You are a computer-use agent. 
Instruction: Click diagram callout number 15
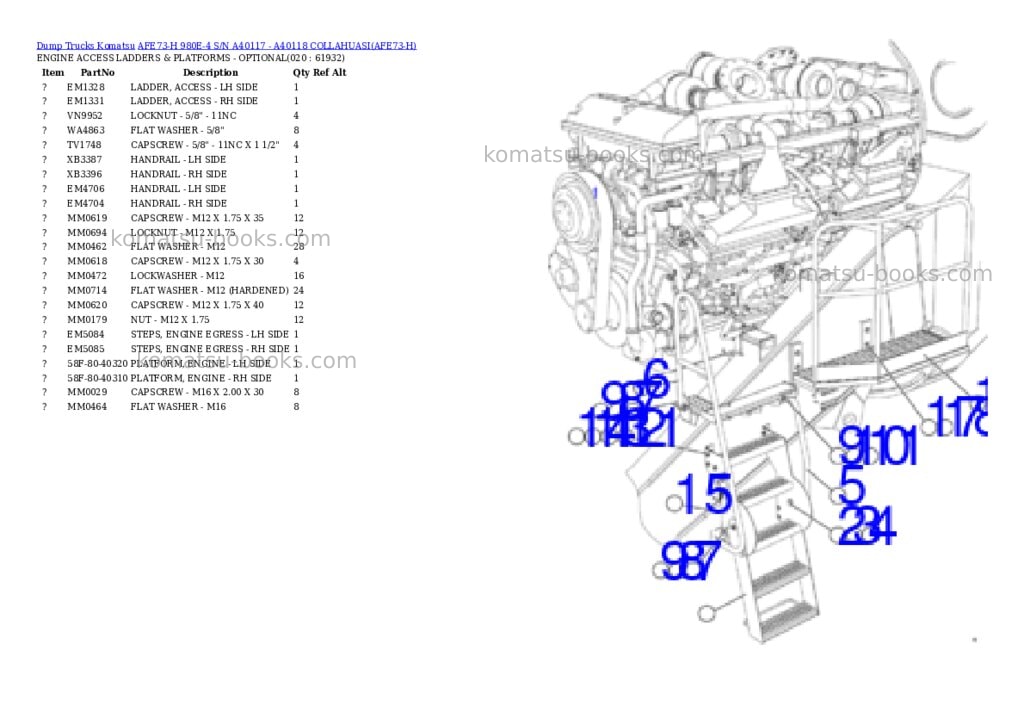click(x=704, y=494)
